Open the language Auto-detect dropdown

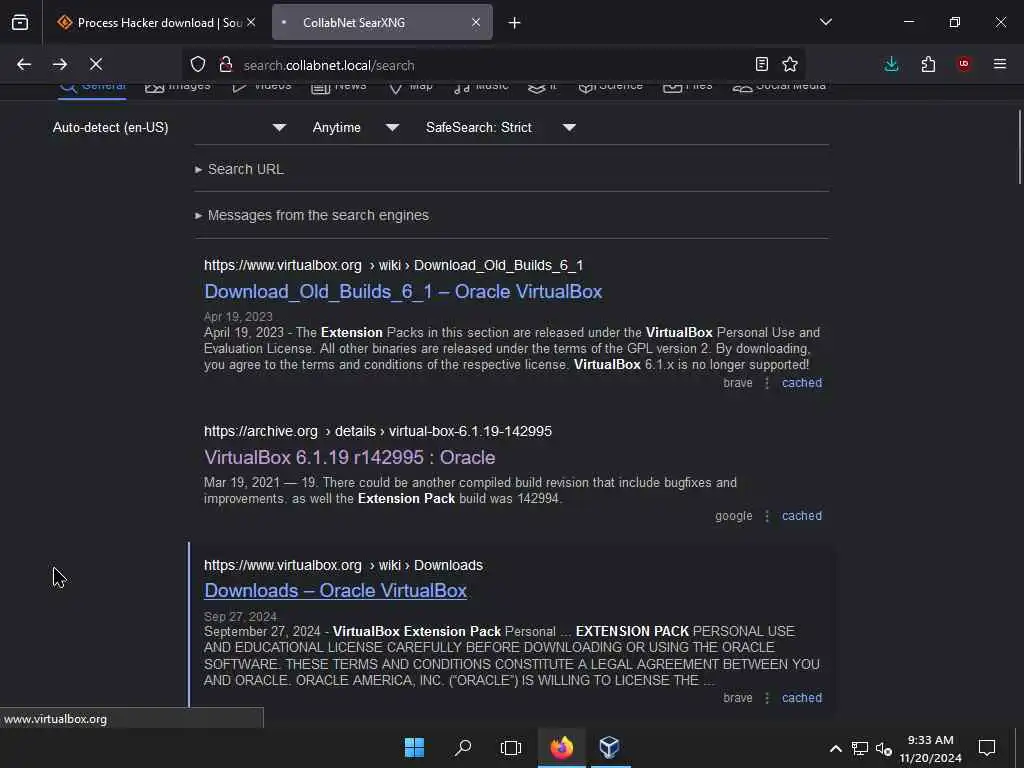coord(169,127)
